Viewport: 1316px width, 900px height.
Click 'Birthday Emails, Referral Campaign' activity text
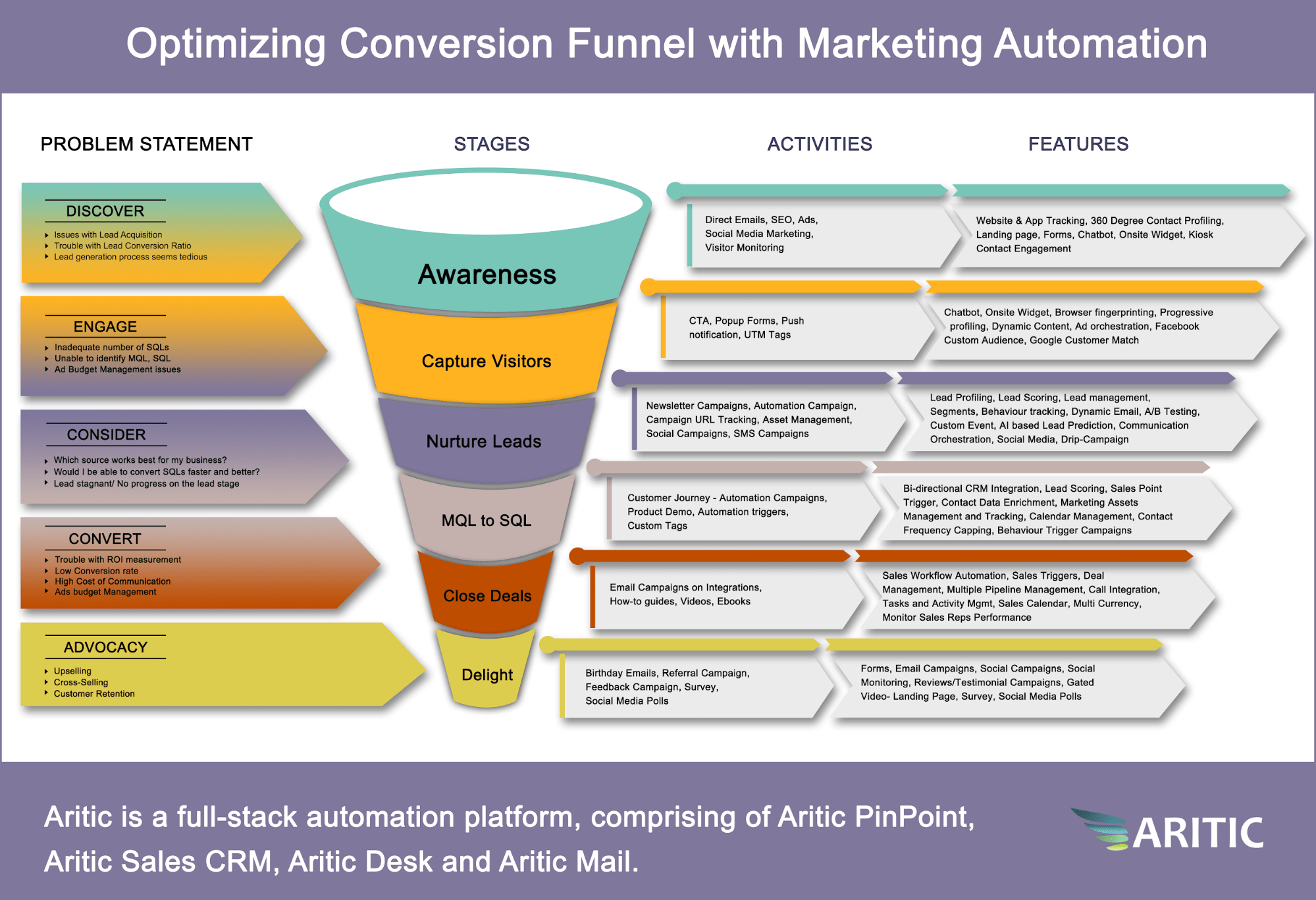click(x=668, y=673)
